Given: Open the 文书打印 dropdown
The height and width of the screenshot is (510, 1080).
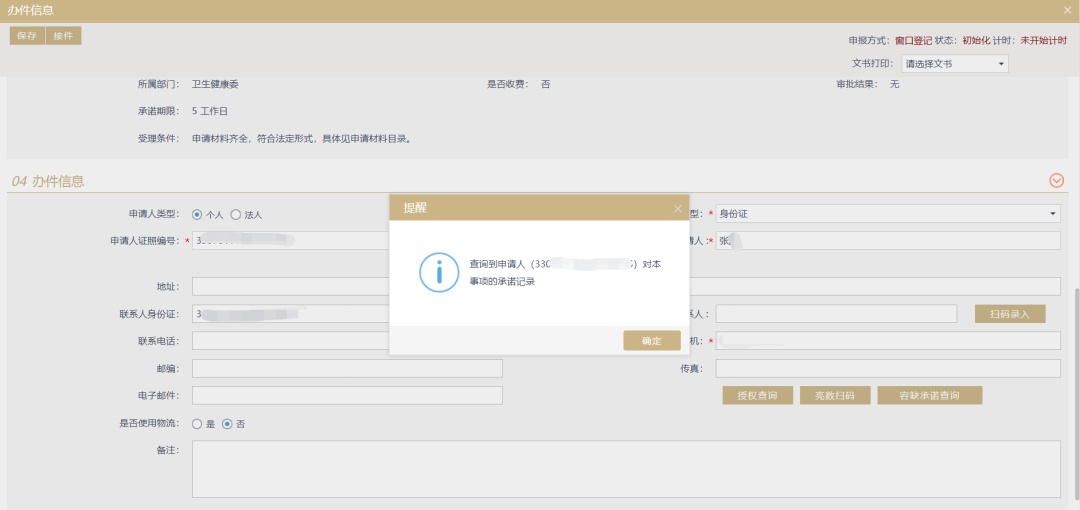Looking at the screenshot, I should [x=954, y=64].
